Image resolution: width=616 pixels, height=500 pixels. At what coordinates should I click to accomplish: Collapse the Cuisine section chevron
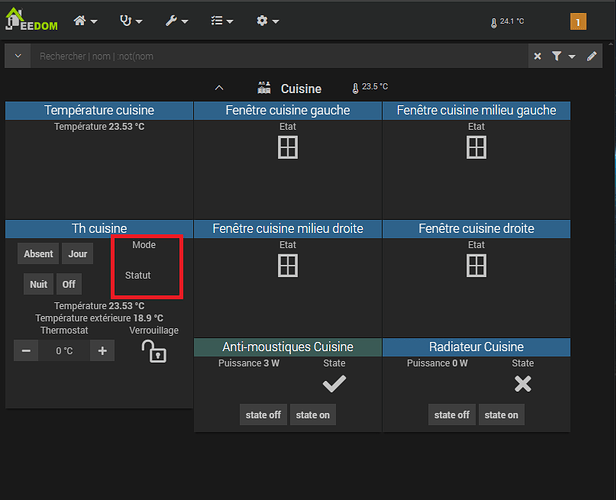[219, 88]
